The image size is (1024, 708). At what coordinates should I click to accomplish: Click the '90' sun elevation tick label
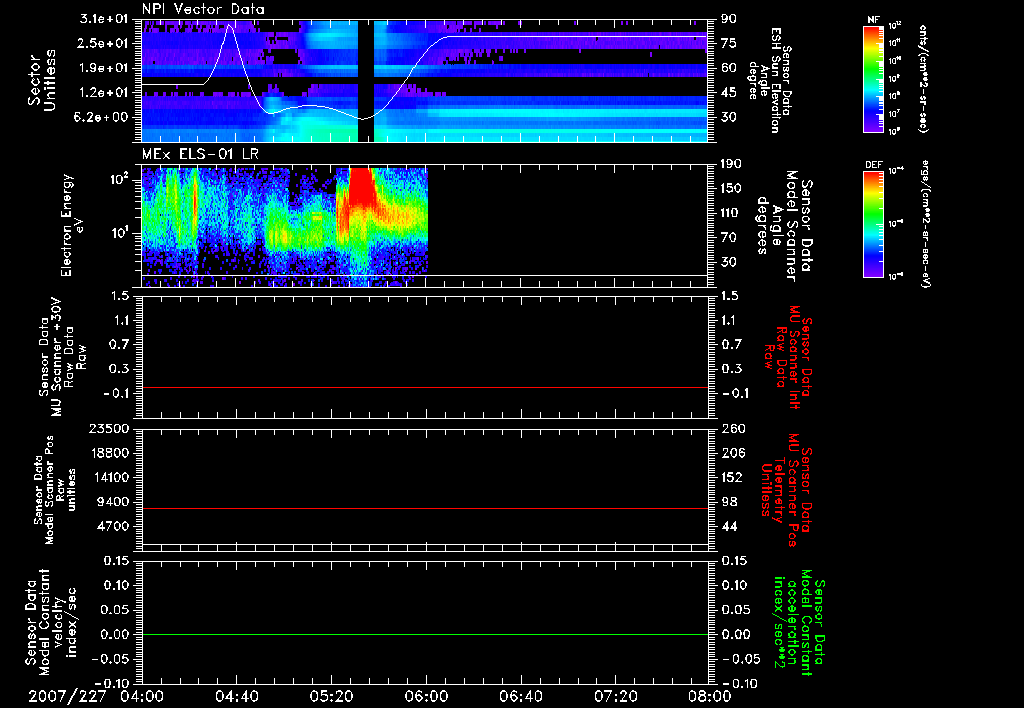point(728,19)
